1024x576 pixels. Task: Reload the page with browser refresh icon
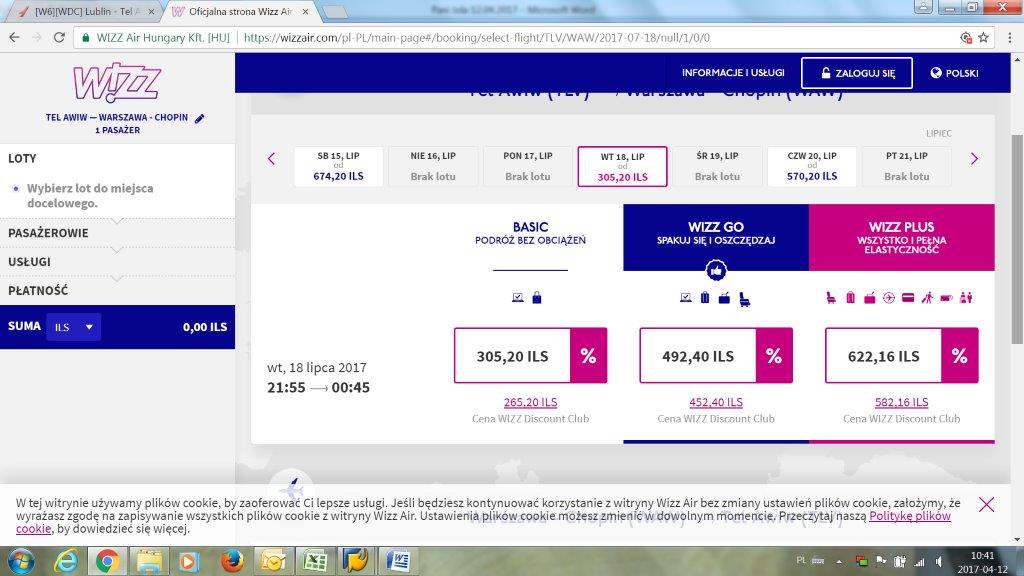click(59, 37)
